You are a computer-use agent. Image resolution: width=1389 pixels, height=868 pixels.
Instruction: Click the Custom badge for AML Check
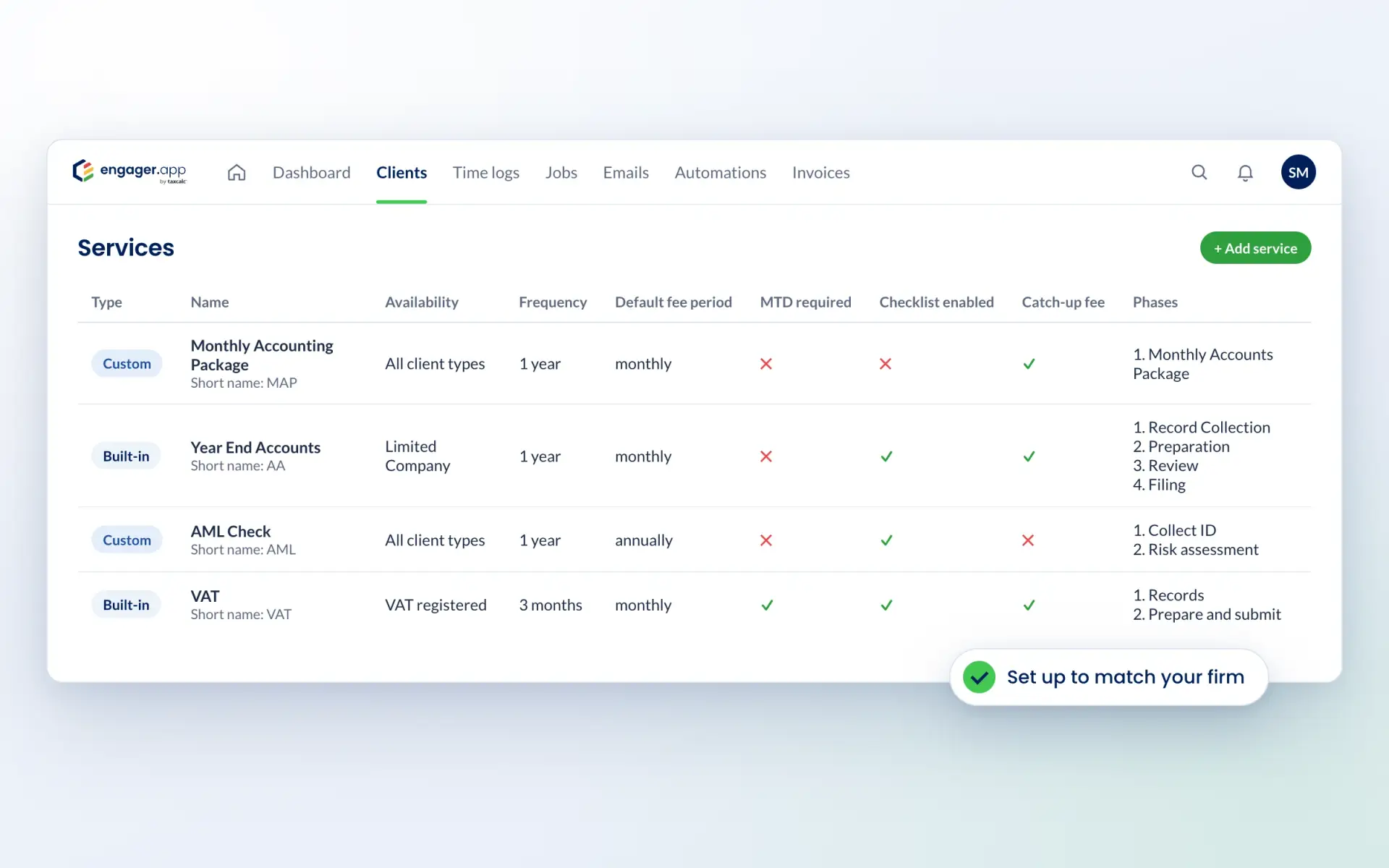click(127, 540)
